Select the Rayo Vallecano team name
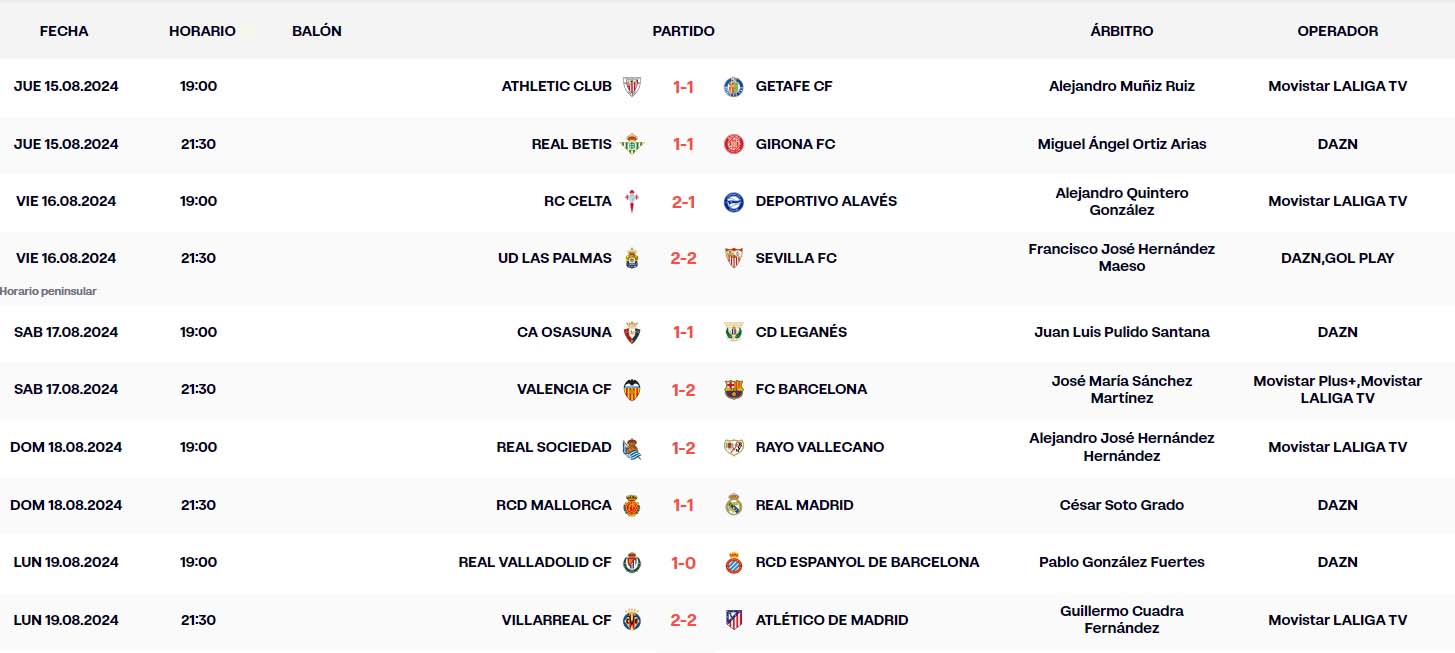This screenshot has width=1455, height=653. coord(820,447)
